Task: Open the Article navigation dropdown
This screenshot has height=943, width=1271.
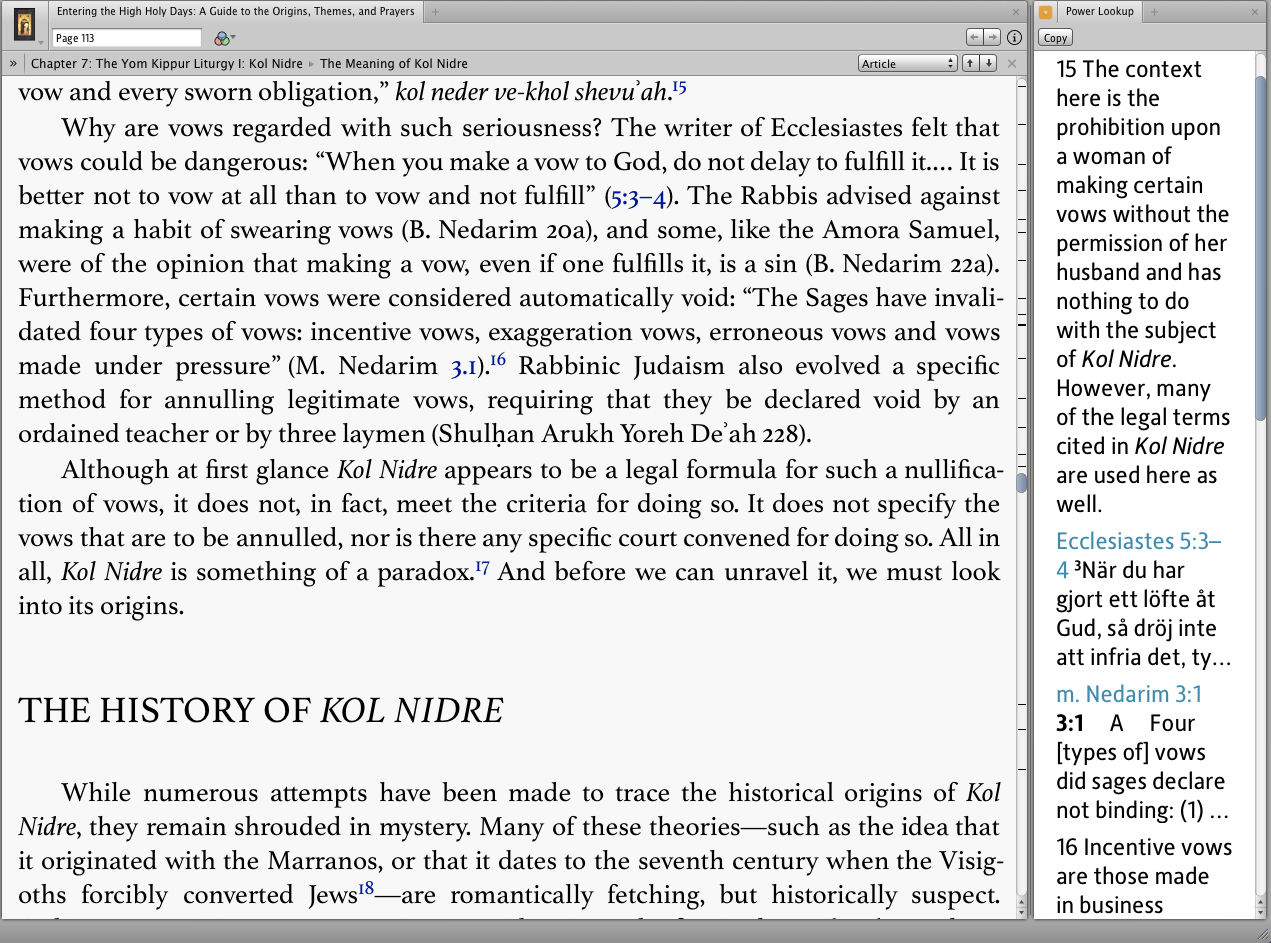Action: (908, 63)
